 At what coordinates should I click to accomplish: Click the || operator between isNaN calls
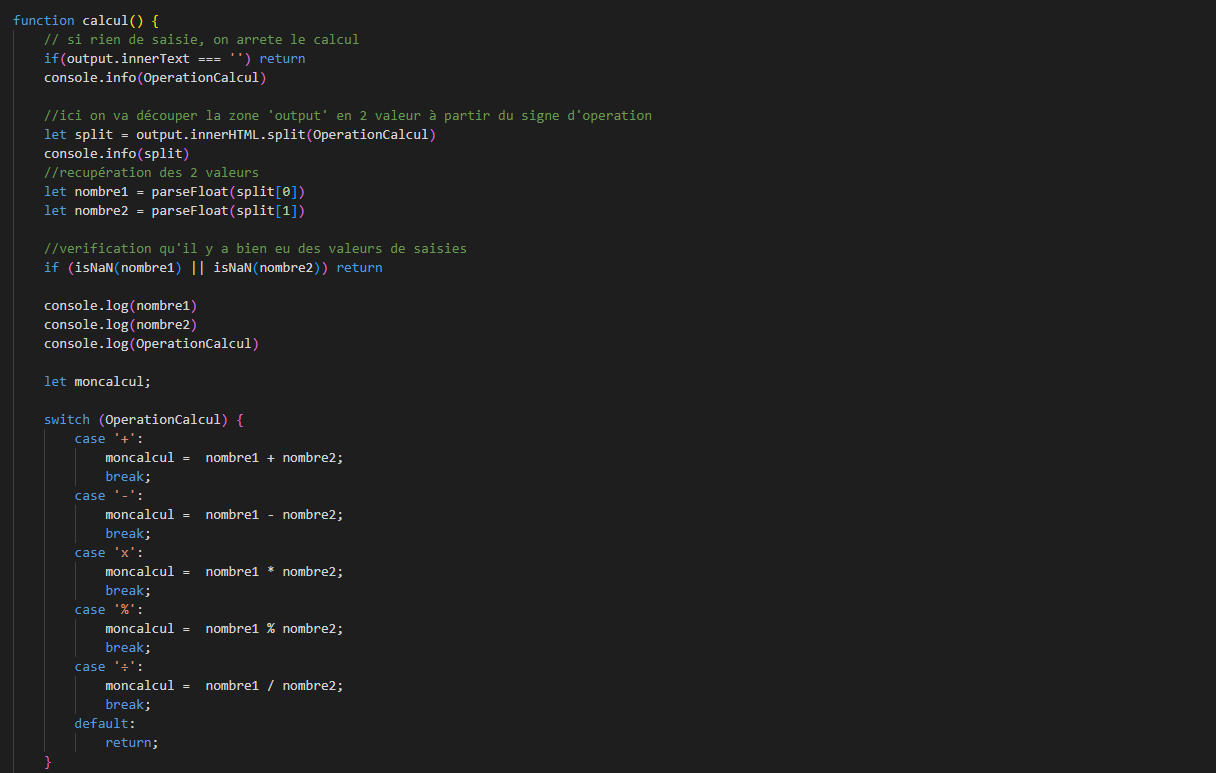click(x=197, y=267)
